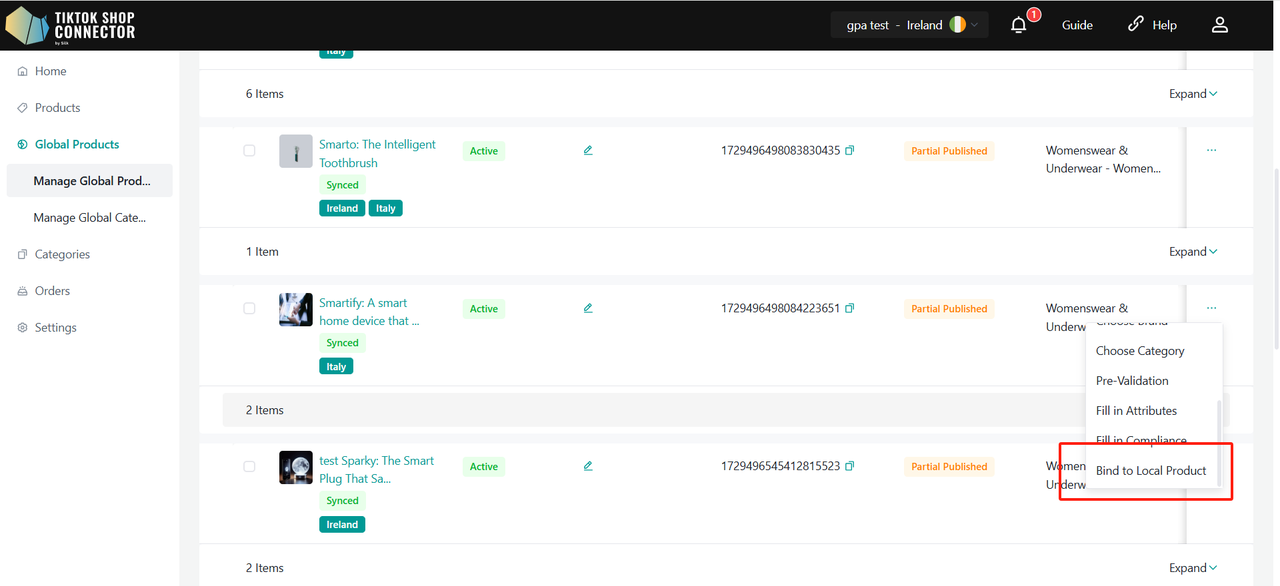Open three-dot menu for Smarto toothbrush row
1280x586 pixels.
[1211, 150]
